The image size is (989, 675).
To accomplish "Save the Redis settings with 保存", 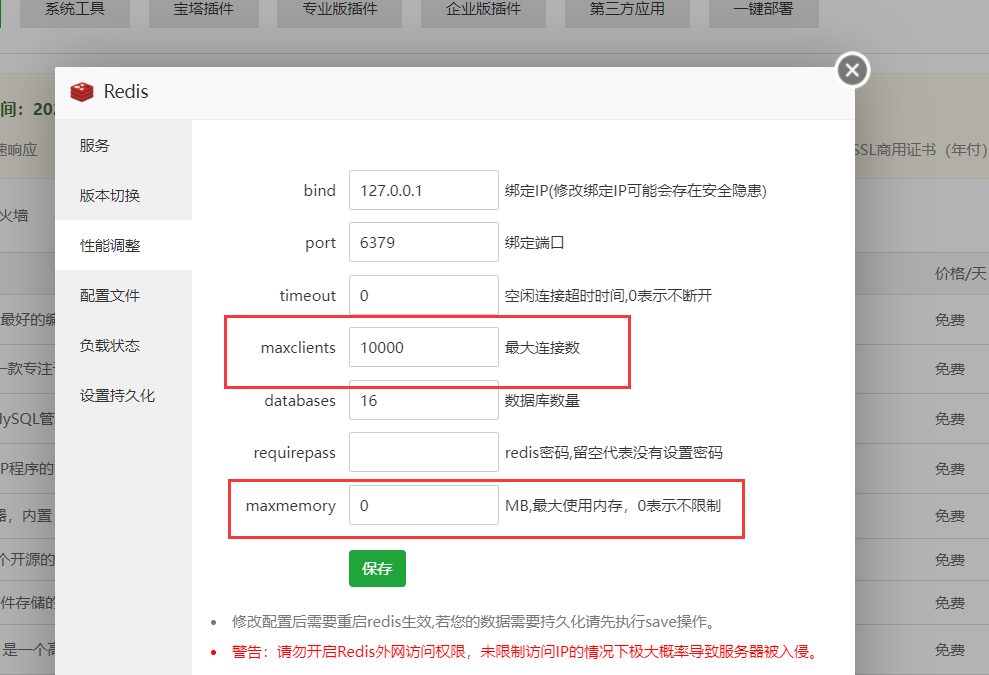I will tap(377, 568).
